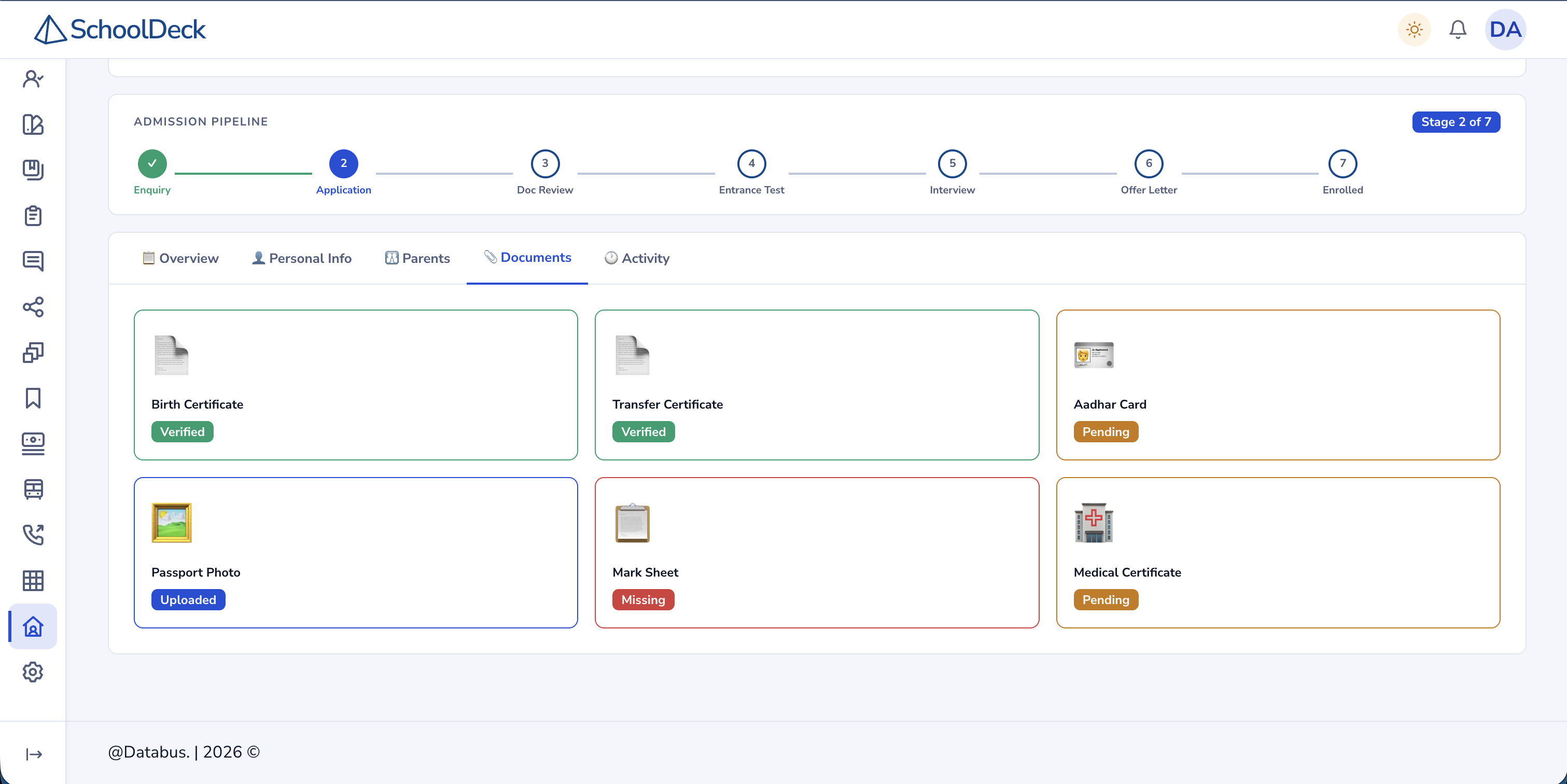The height and width of the screenshot is (784, 1567).
Task: Open the phone call log icon
Action: [32, 535]
